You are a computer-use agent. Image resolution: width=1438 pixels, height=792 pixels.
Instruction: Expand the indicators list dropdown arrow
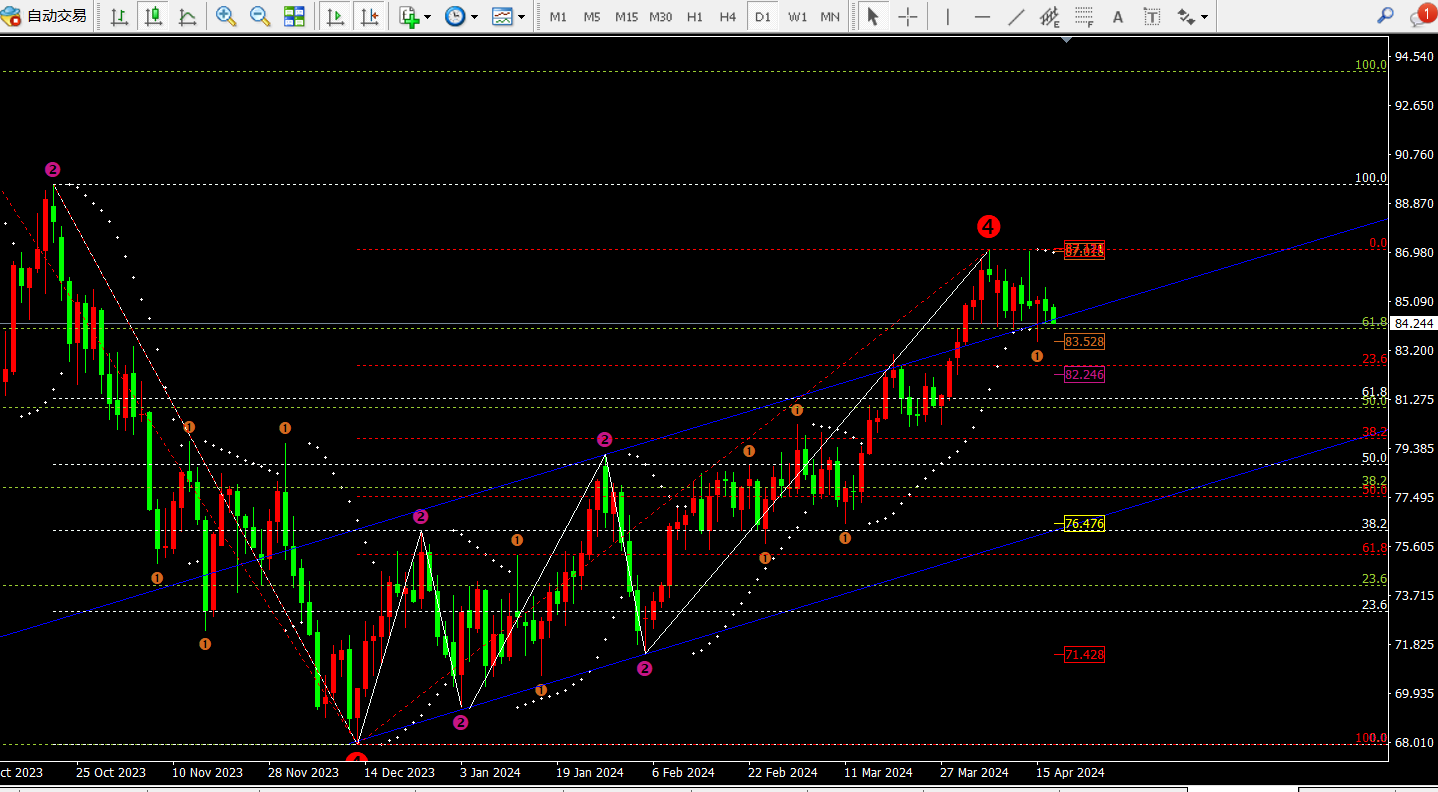[x=428, y=17]
